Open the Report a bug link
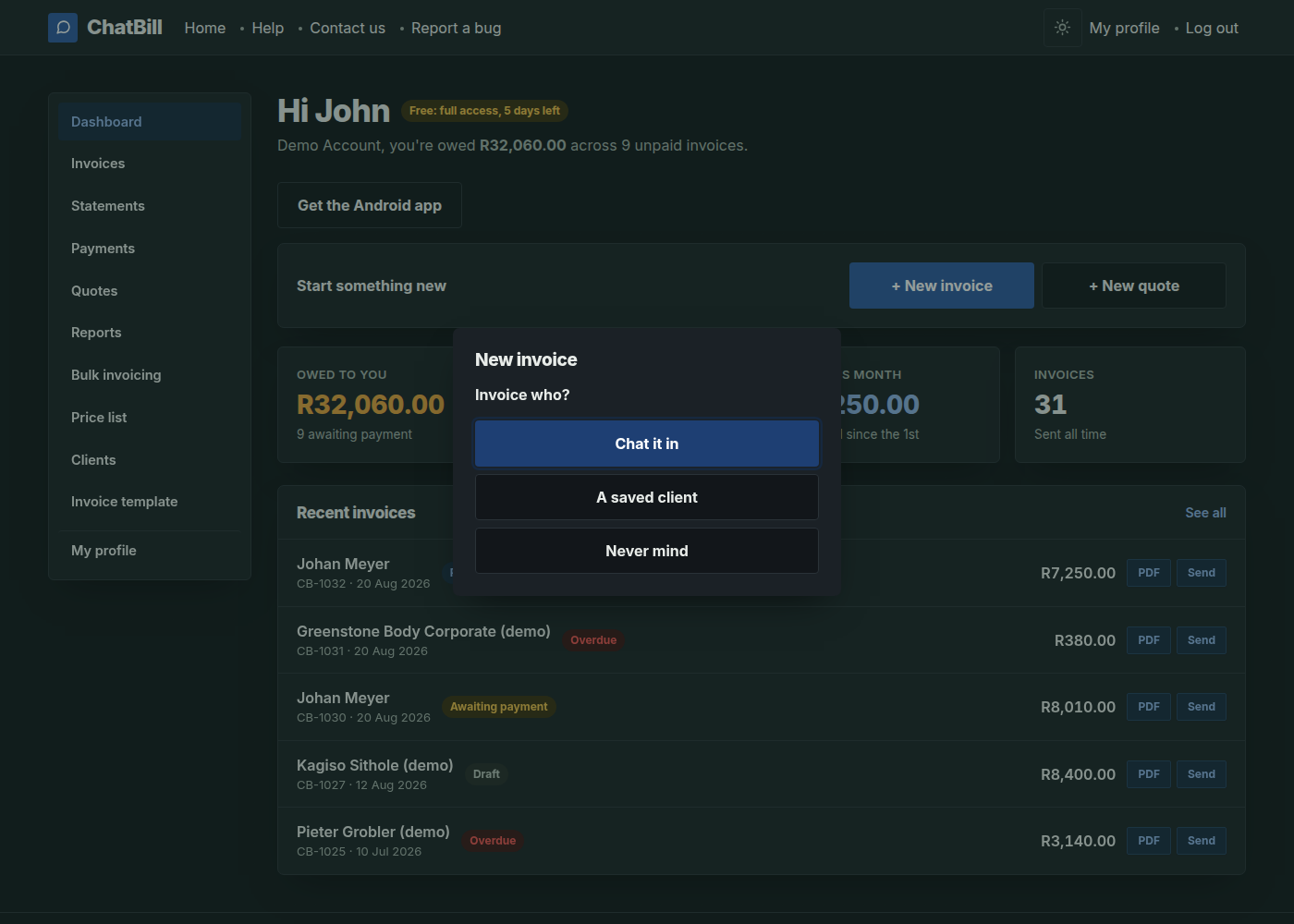This screenshot has height=924, width=1294. 457,28
